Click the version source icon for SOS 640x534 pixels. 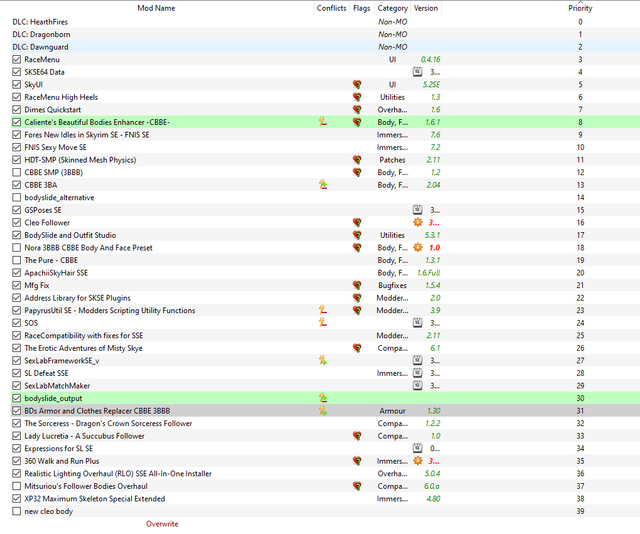[417, 323]
